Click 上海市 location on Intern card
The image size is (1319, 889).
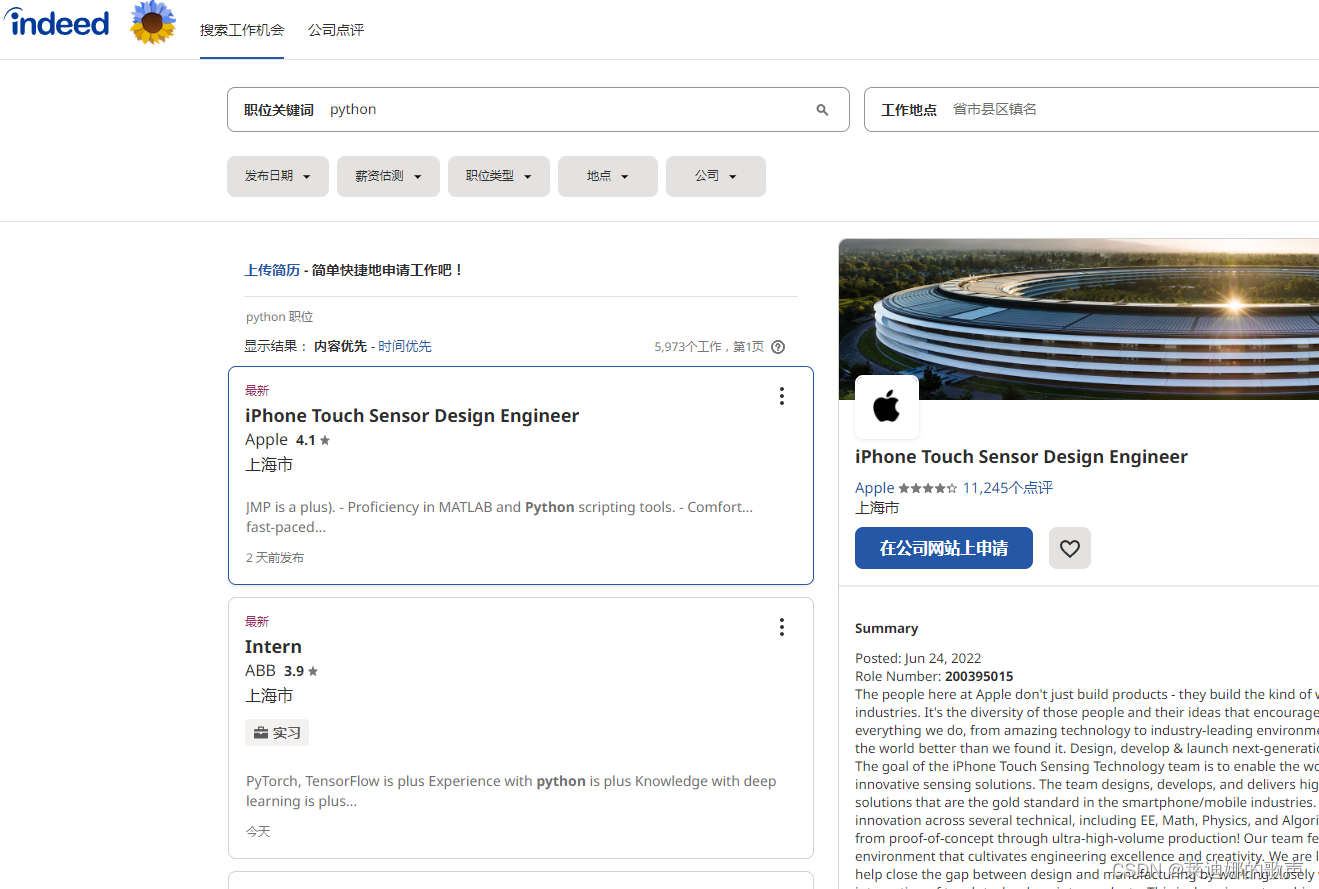coord(269,696)
